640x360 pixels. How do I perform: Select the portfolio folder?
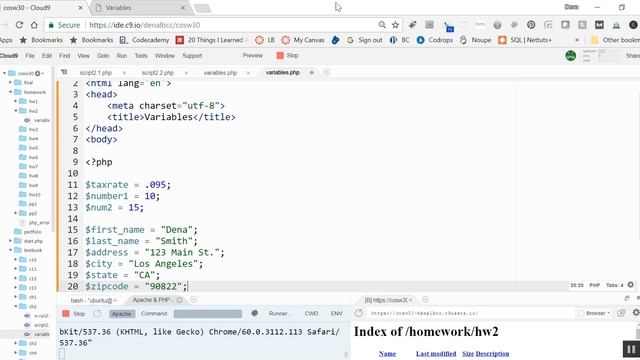click(28, 232)
